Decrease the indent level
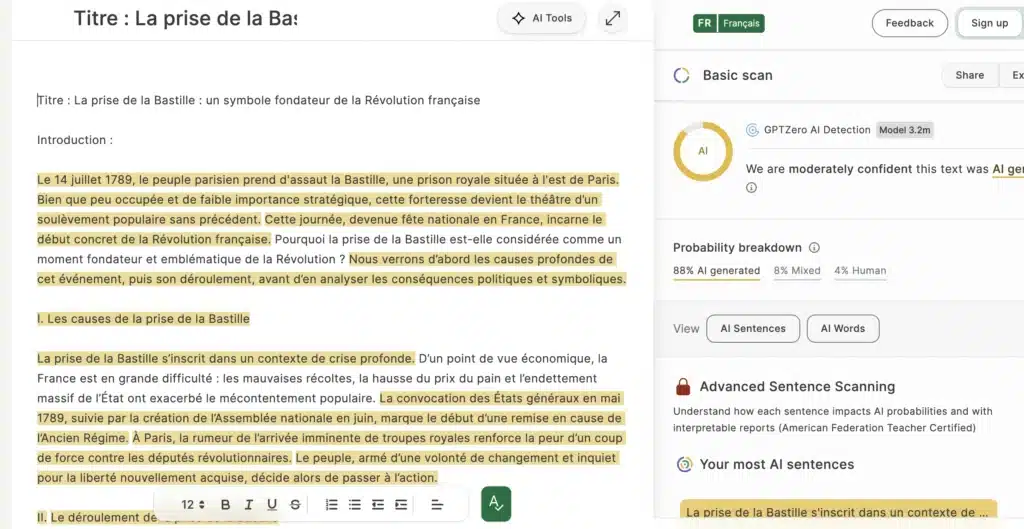This screenshot has width=1024, height=529. [x=377, y=504]
